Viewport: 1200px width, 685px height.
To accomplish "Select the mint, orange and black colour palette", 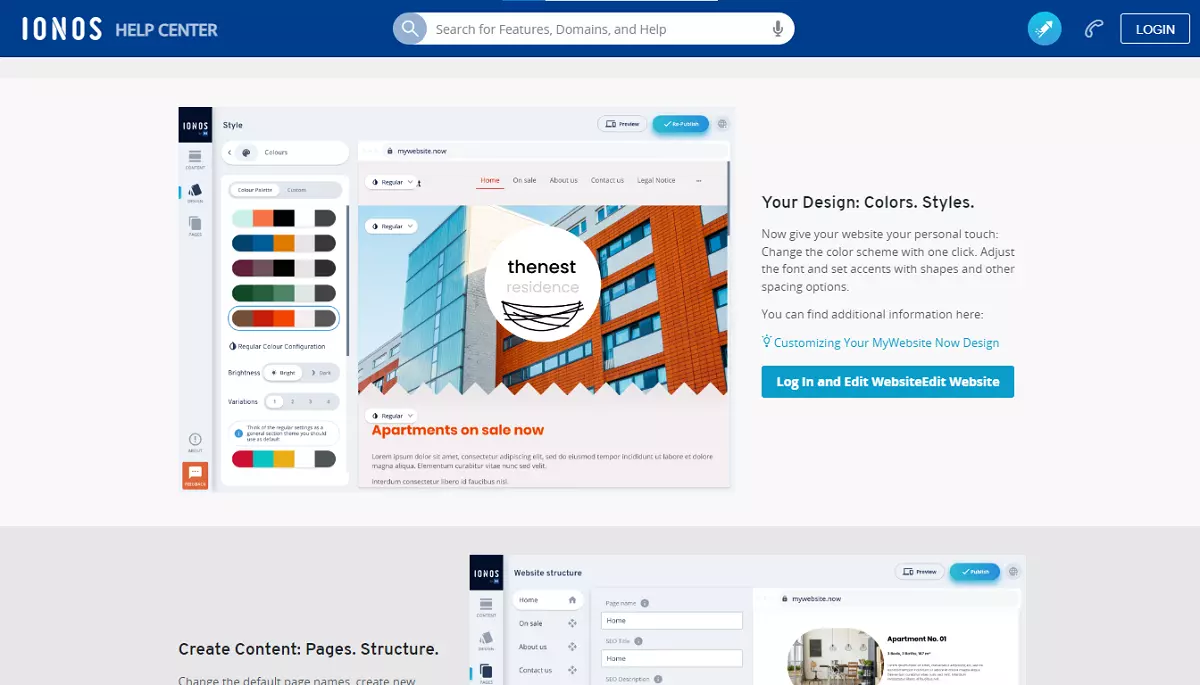I will click(284, 218).
